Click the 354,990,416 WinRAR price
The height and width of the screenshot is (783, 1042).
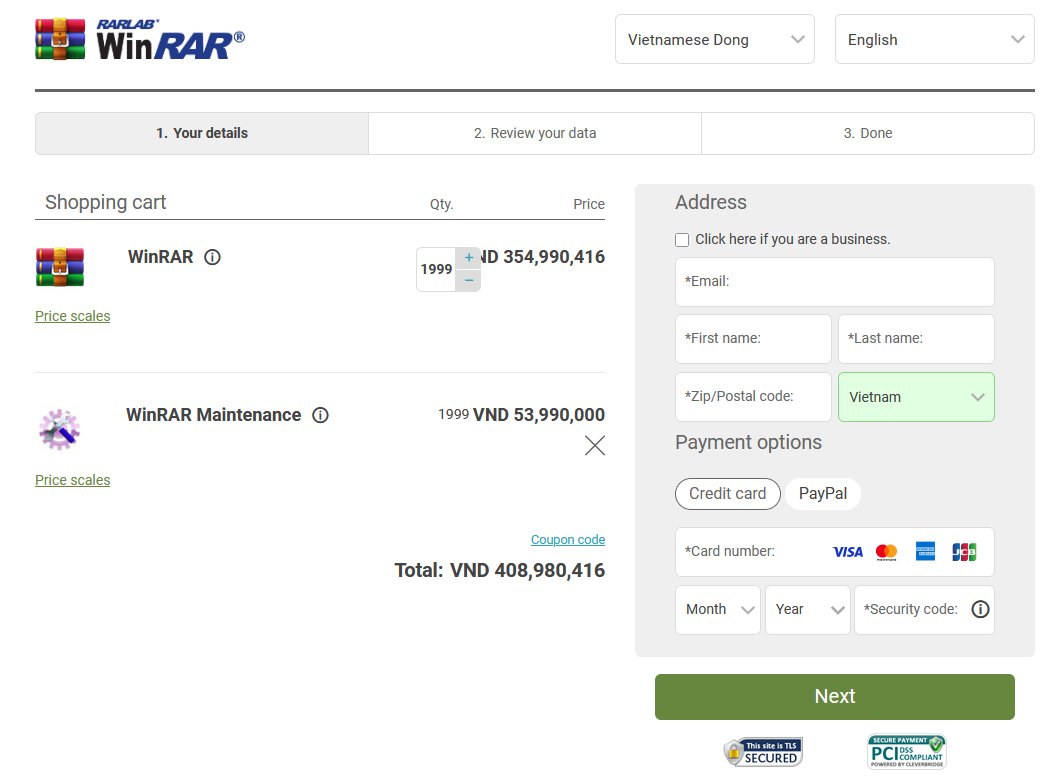point(554,257)
